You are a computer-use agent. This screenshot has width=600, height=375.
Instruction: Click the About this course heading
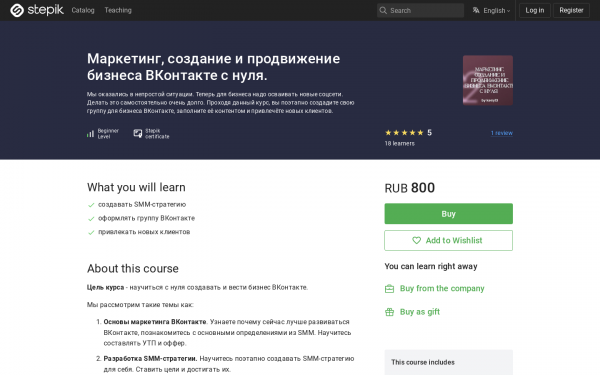[x=133, y=269]
